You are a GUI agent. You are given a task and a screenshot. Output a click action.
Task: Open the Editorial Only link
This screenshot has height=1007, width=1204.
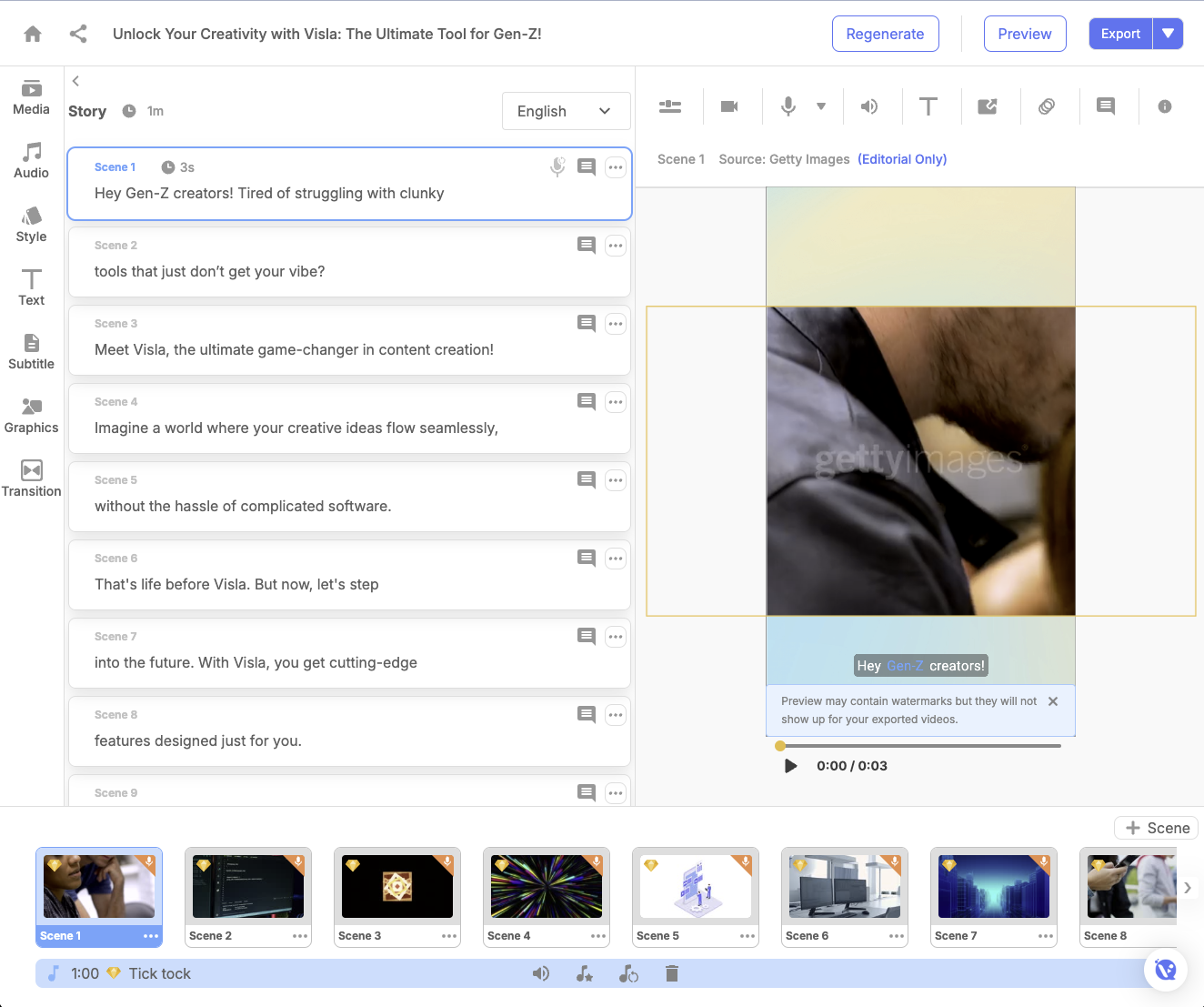[902, 159]
